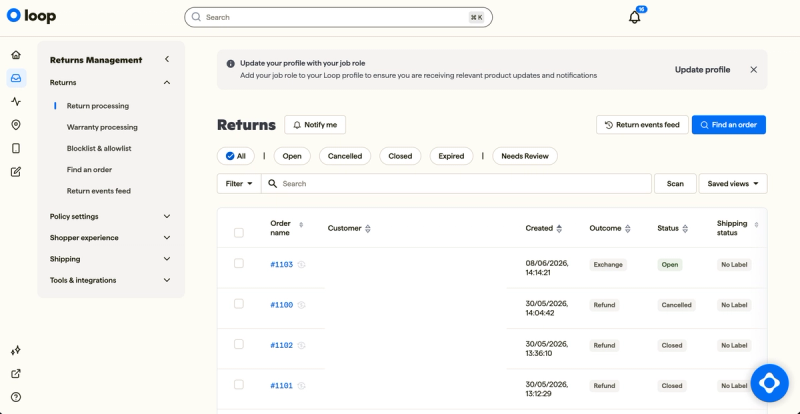This screenshot has width=800, height=414.
Task: Click the history icon next to #1100
Action: tap(302, 305)
